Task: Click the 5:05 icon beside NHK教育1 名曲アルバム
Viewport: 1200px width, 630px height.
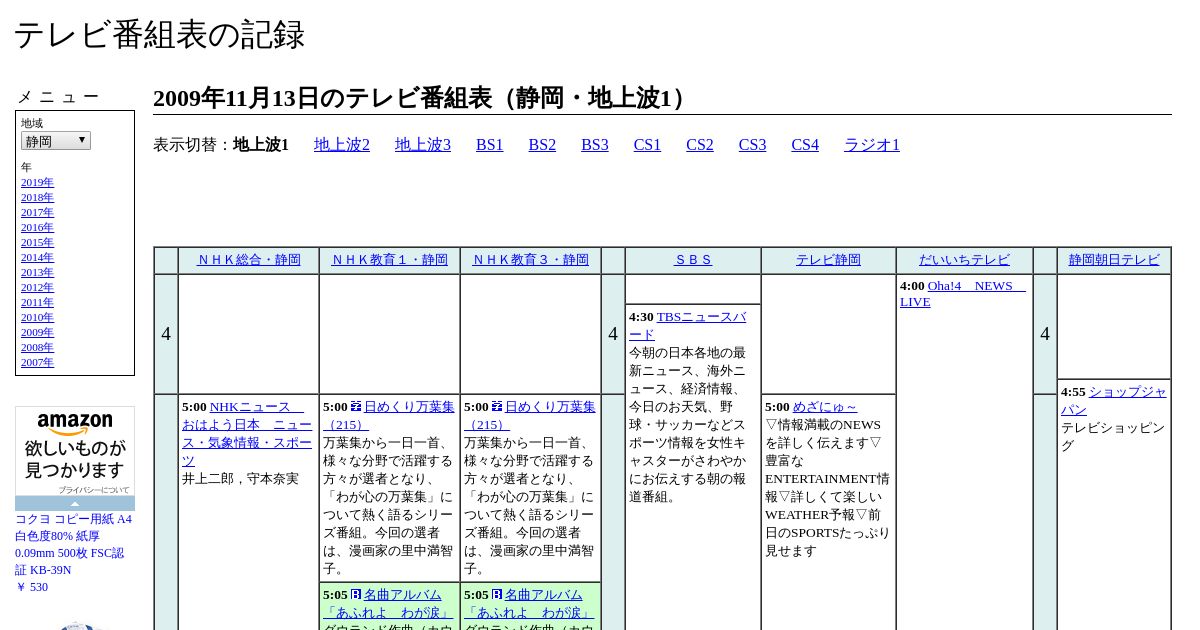Action: click(x=356, y=595)
